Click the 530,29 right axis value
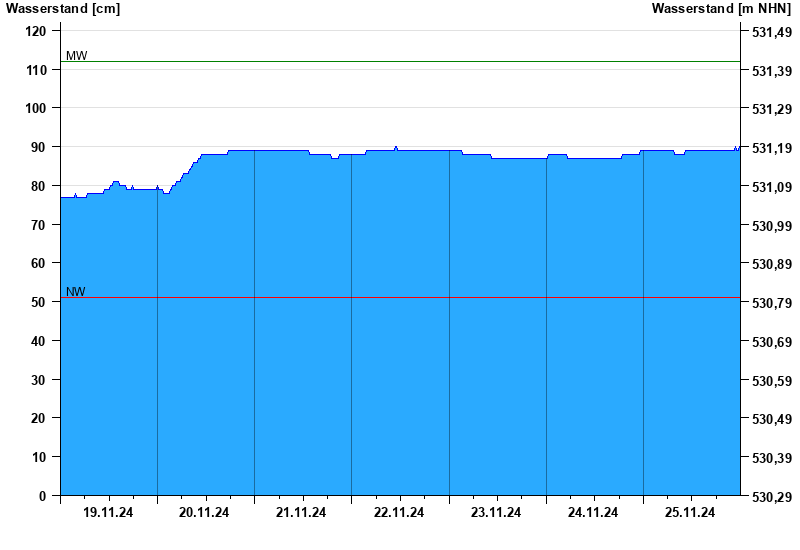 pyautogui.click(x=772, y=496)
